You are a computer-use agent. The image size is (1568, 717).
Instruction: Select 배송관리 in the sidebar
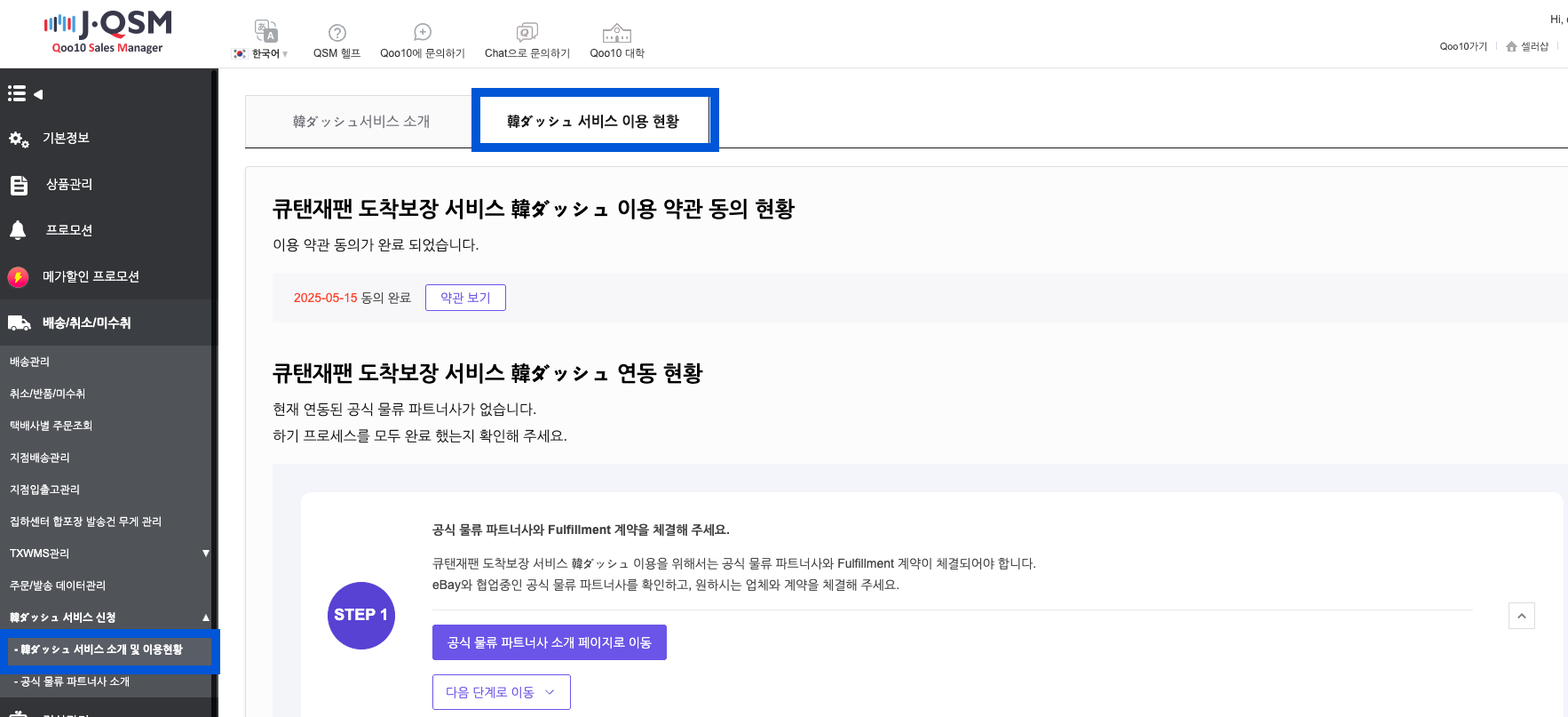pyautogui.click(x=30, y=362)
